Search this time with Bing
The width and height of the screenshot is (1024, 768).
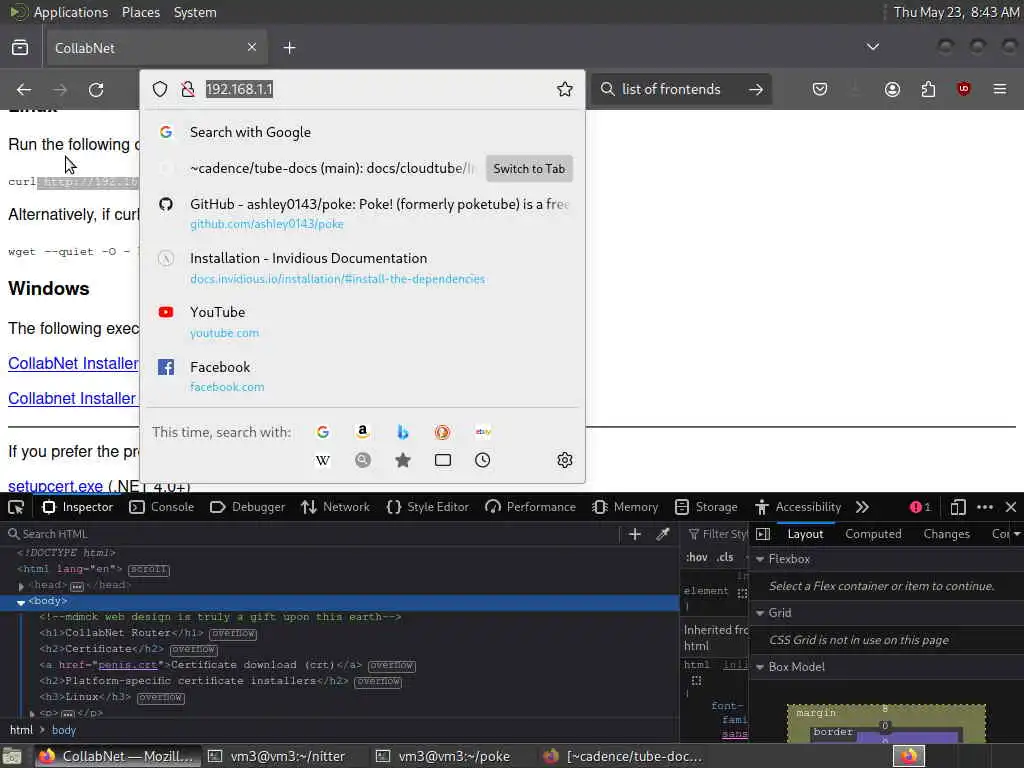[403, 432]
